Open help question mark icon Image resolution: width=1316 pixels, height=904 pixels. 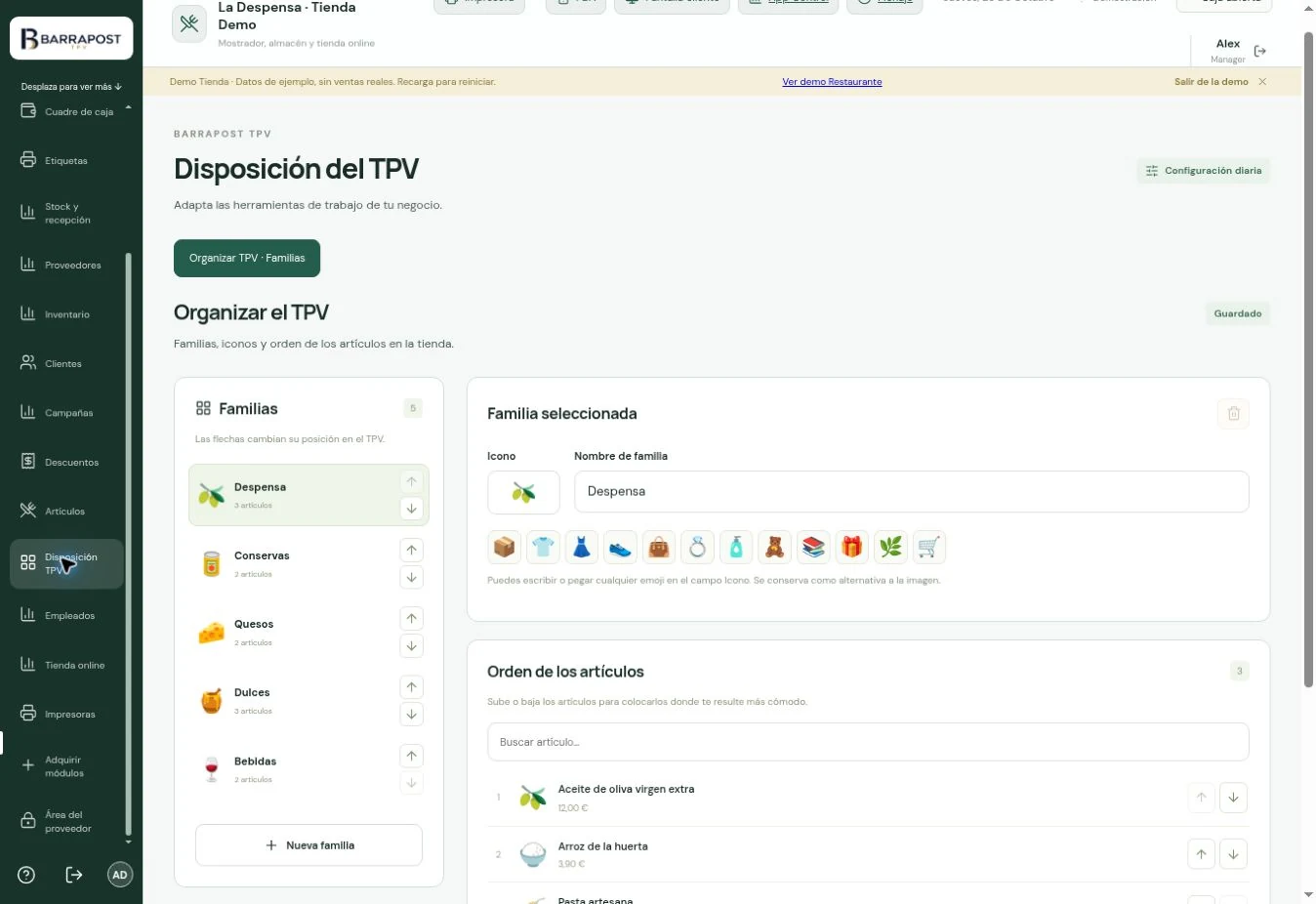coord(26,875)
